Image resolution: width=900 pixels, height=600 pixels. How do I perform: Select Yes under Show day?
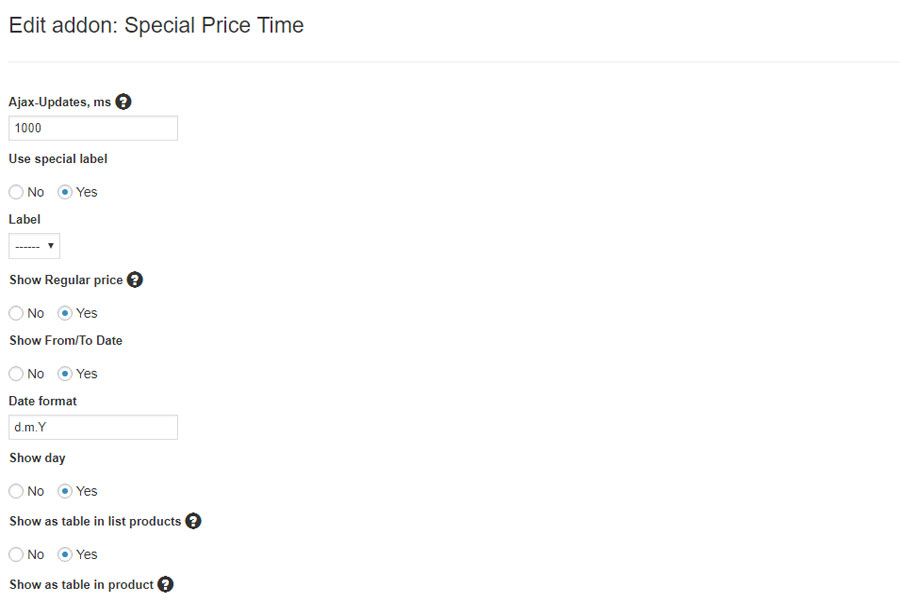click(x=66, y=491)
